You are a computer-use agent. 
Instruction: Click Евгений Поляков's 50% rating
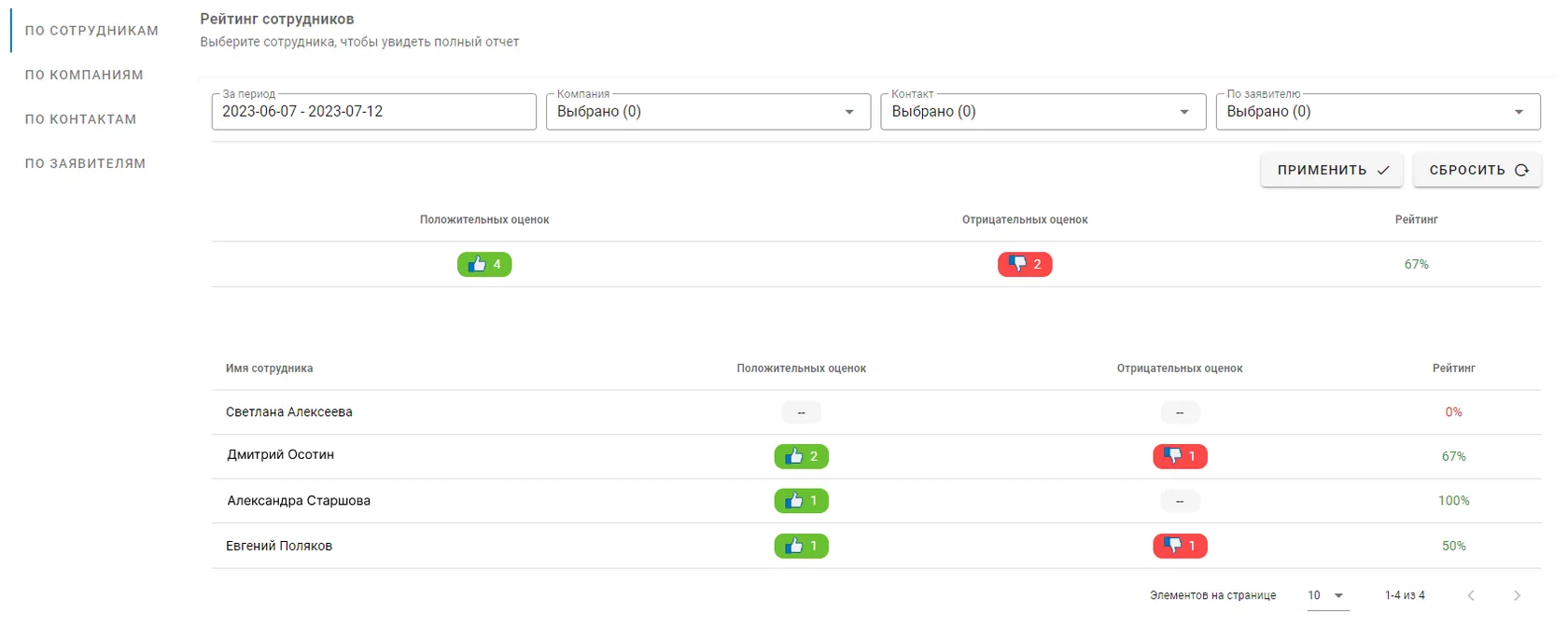click(x=1454, y=546)
